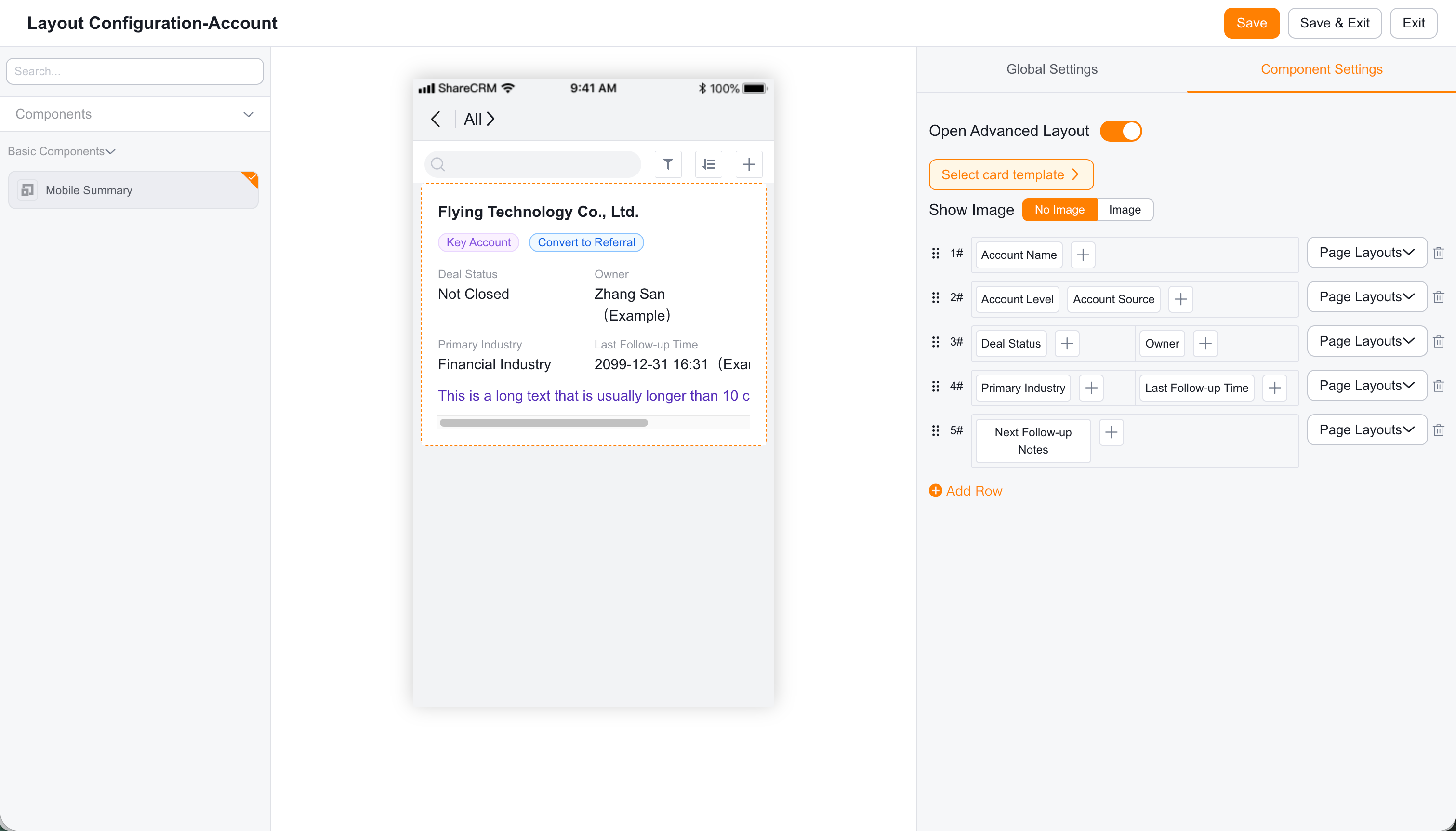Click Save & Exit button
This screenshot has width=1456, height=831.
tap(1335, 23)
